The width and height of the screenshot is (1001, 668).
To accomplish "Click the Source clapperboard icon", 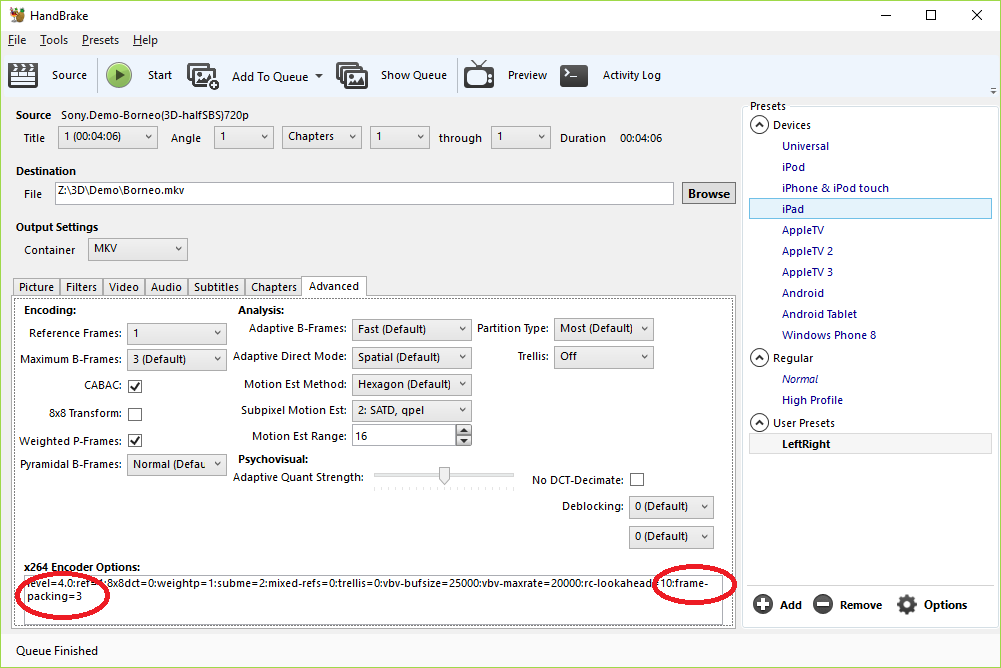I will coord(22,75).
